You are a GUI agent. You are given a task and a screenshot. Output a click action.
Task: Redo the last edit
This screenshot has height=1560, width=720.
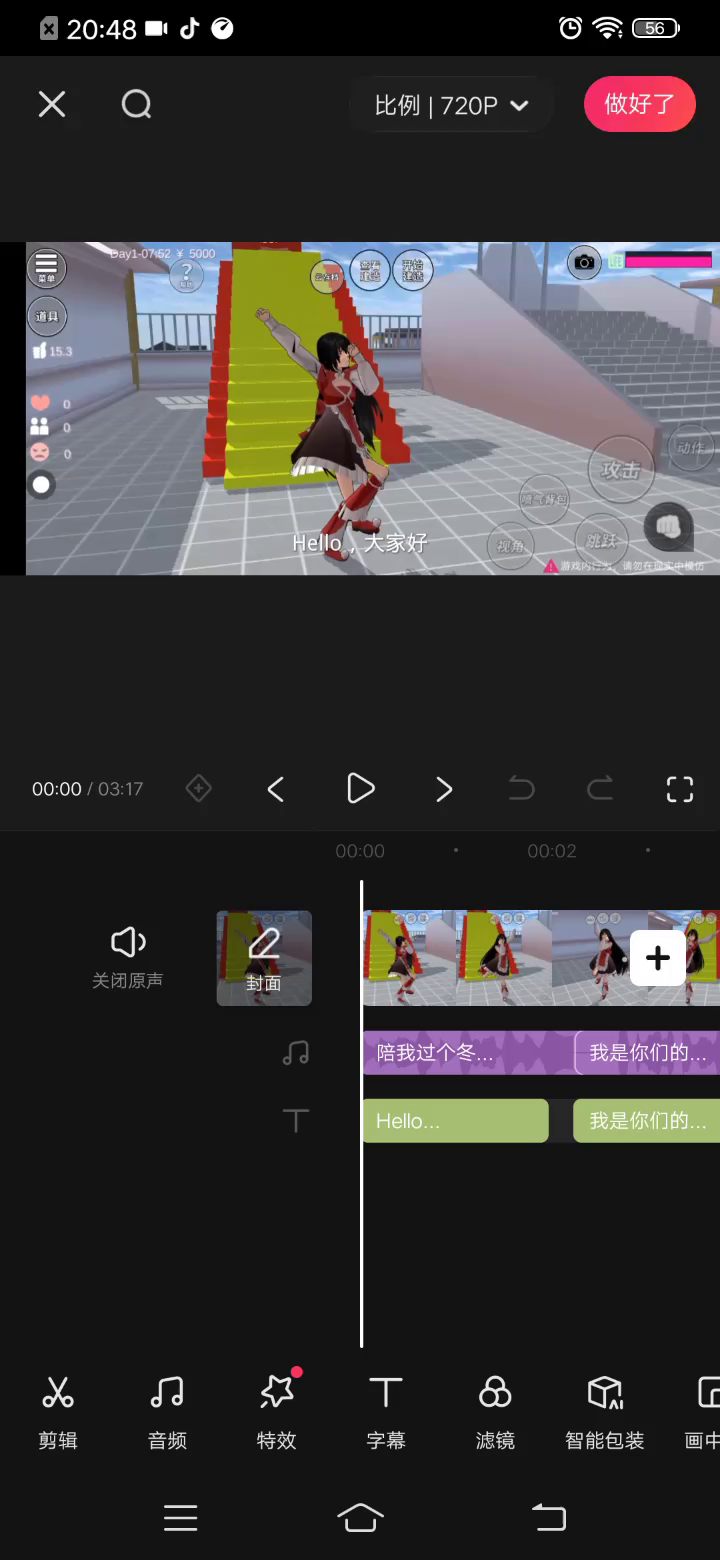coord(600,789)
